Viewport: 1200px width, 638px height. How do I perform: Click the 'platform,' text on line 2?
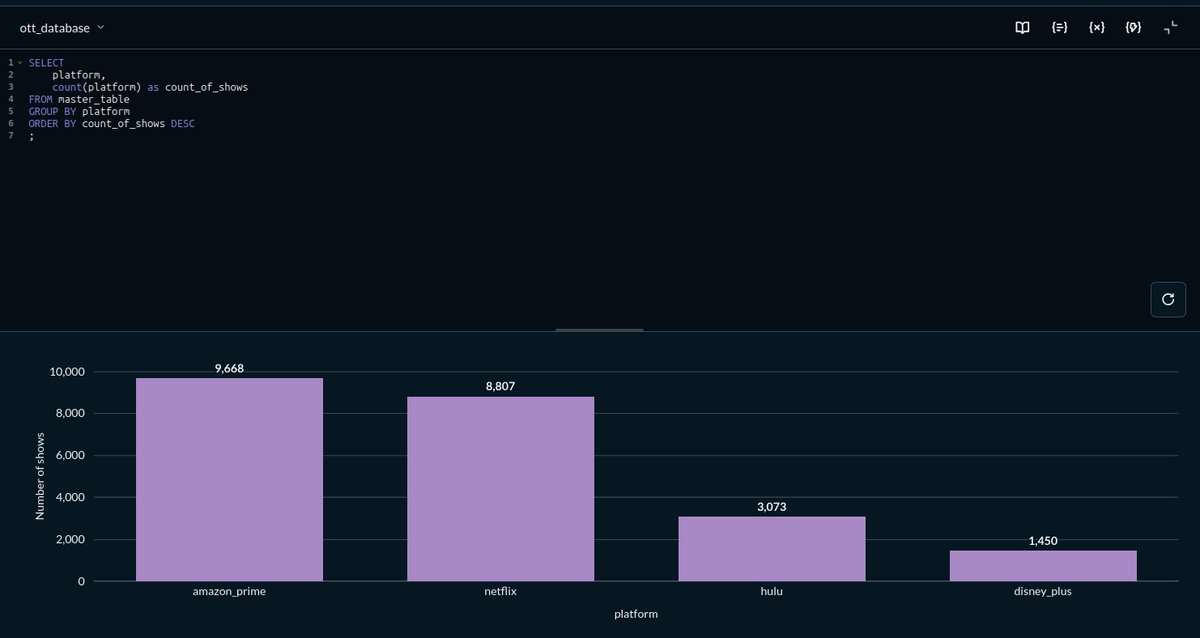click(78, 75)
